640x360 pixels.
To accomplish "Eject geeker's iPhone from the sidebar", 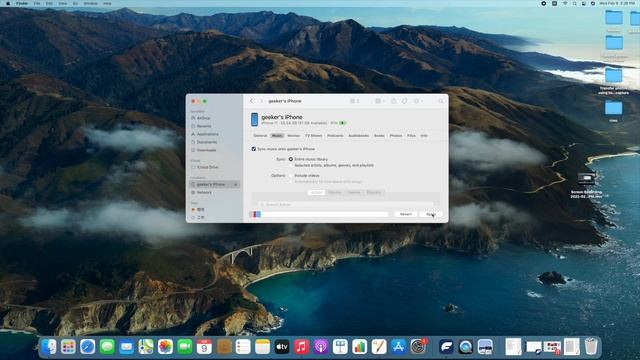I will click(236, 184).
